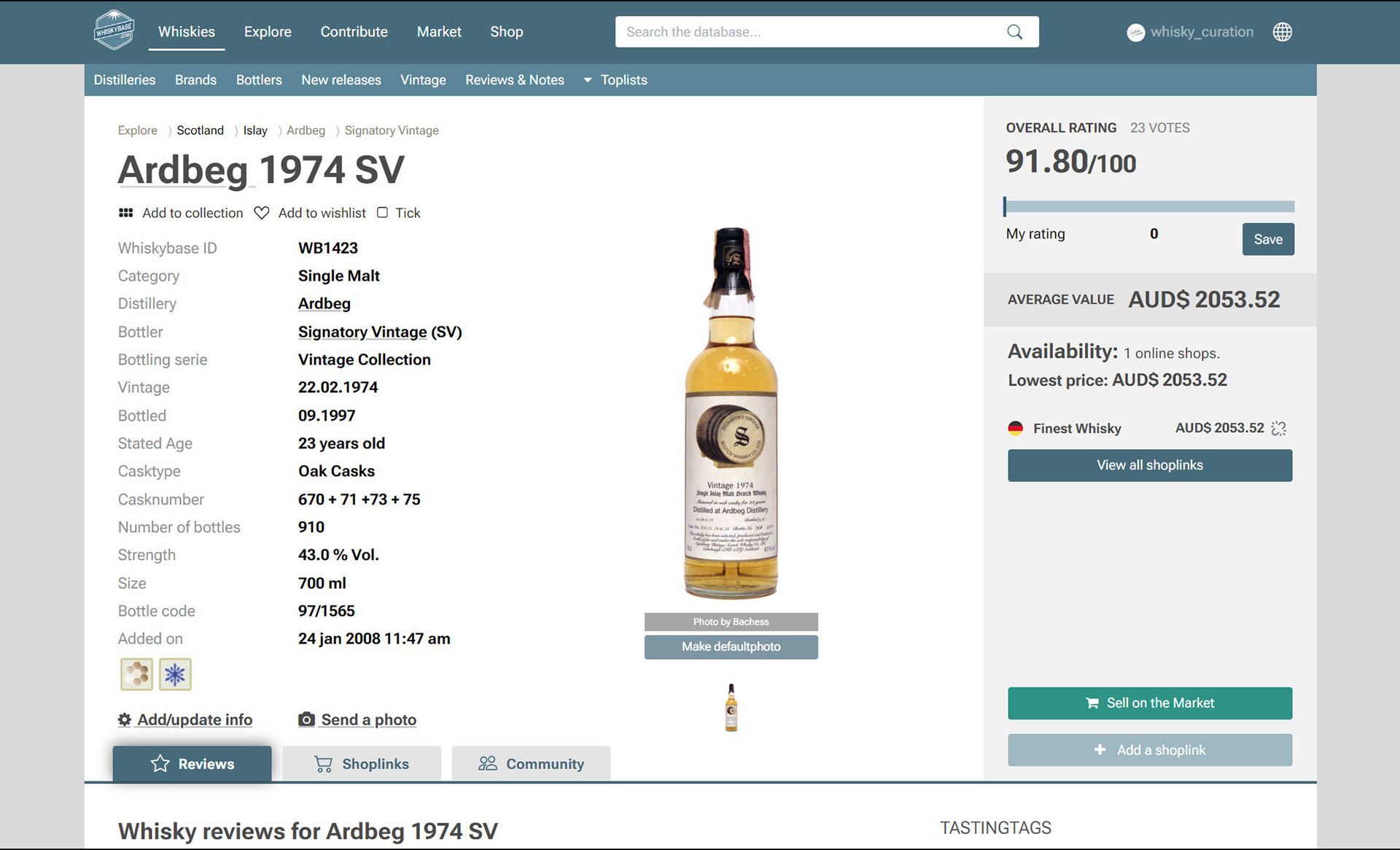Click the beige colouring badge icon
Image resolution: width=1400 pixels, height=850 pixels.
click(136, 674)
